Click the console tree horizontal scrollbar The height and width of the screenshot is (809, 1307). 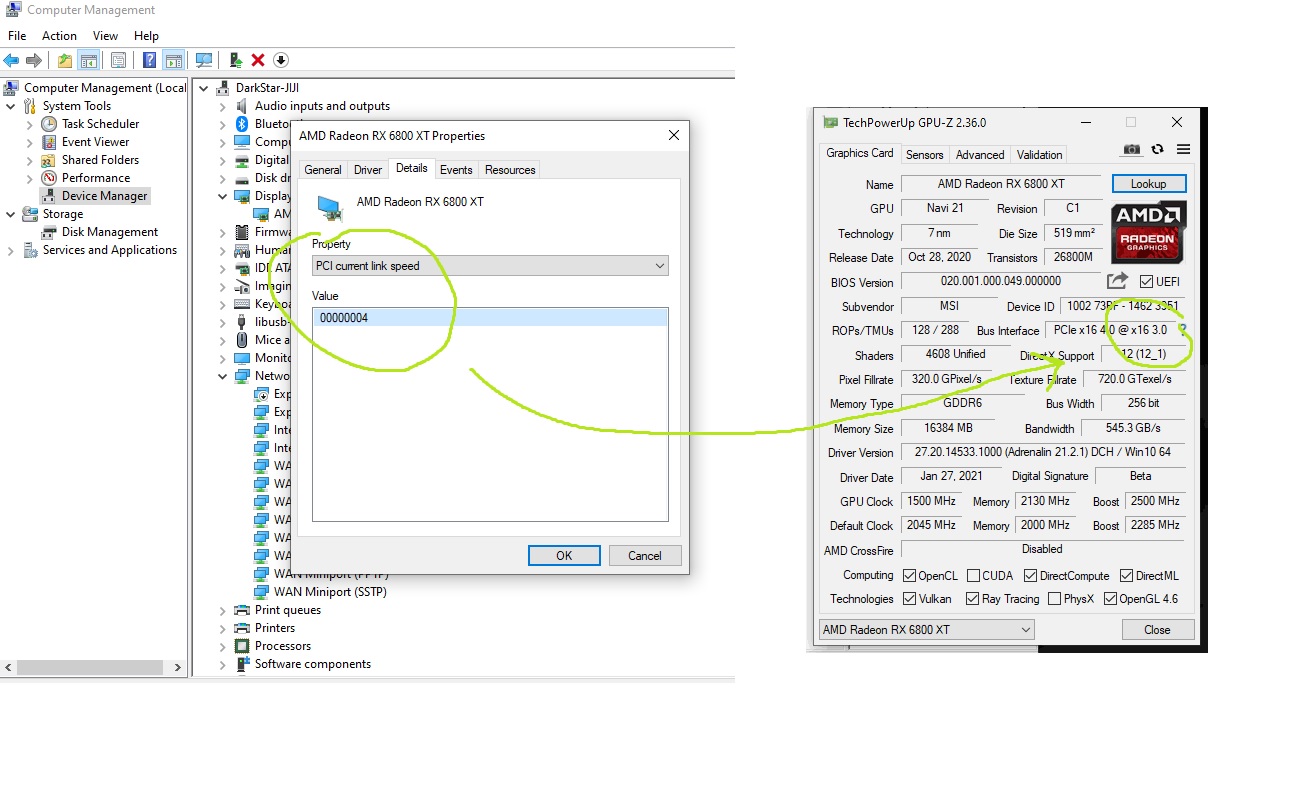(92, 667)
